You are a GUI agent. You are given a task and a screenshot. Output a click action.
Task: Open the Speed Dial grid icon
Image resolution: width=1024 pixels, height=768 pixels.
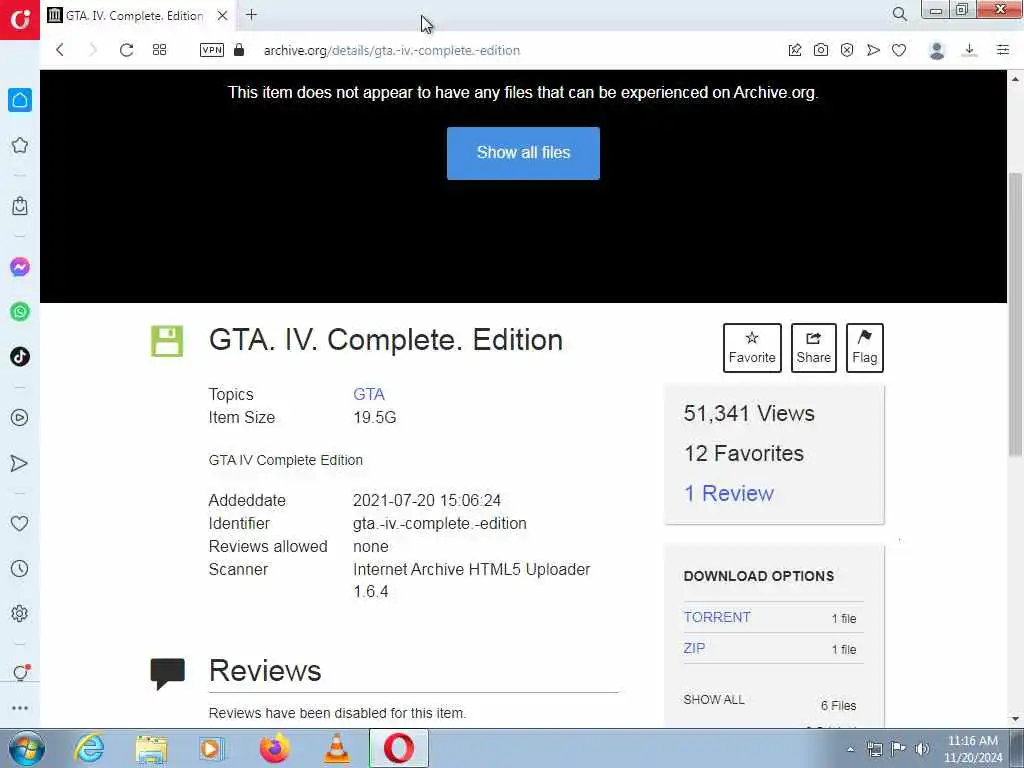click(159, 50)
